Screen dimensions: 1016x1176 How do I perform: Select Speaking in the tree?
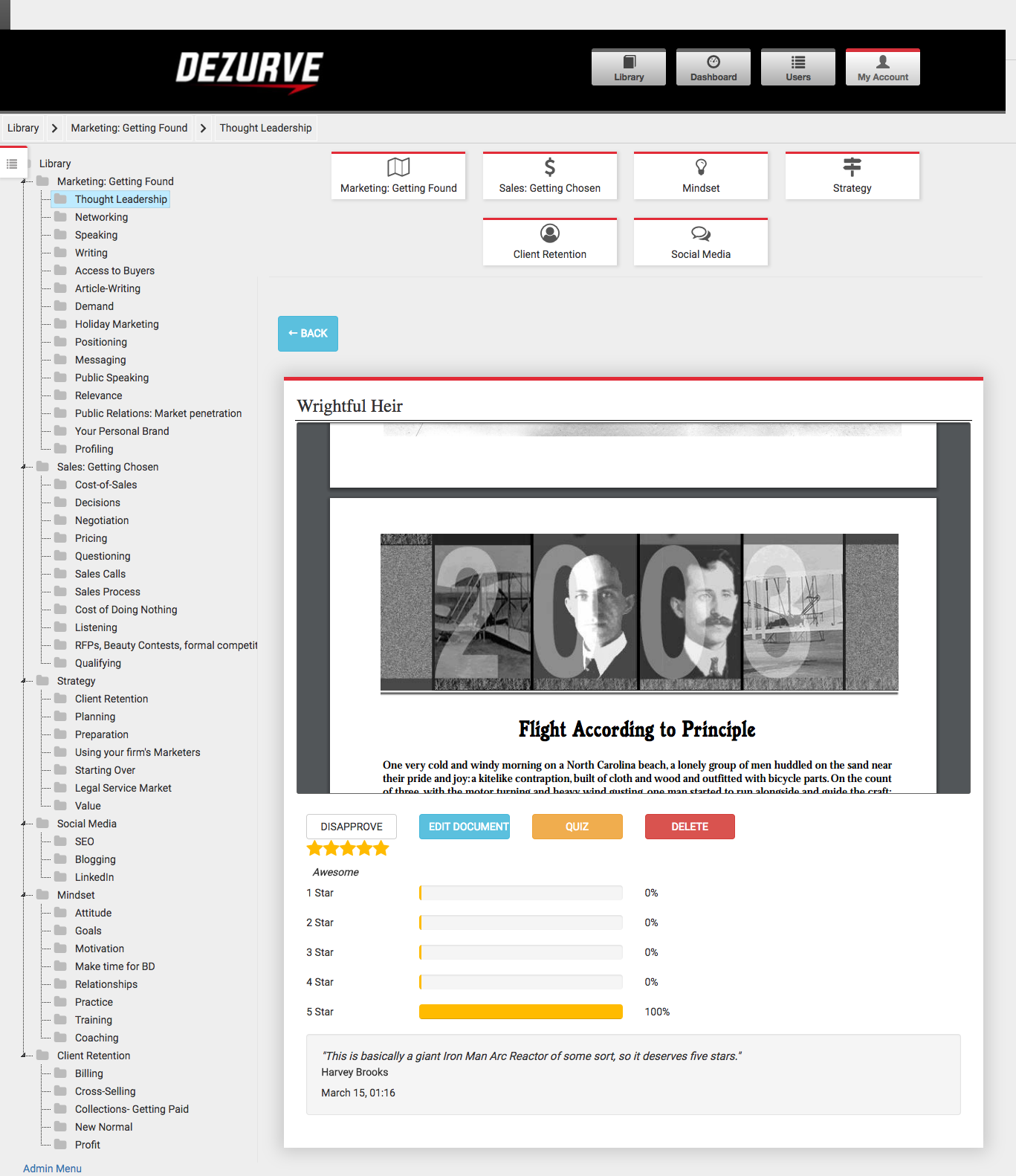point(96,235)
